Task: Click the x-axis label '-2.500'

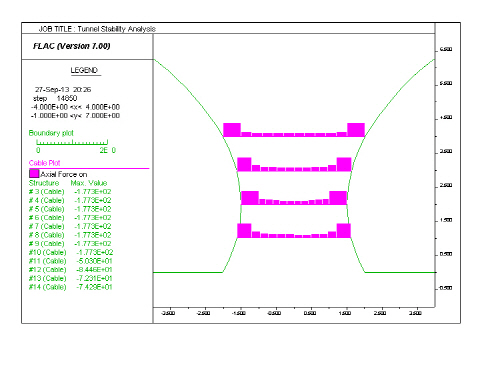Action: [x=203, y=313]
